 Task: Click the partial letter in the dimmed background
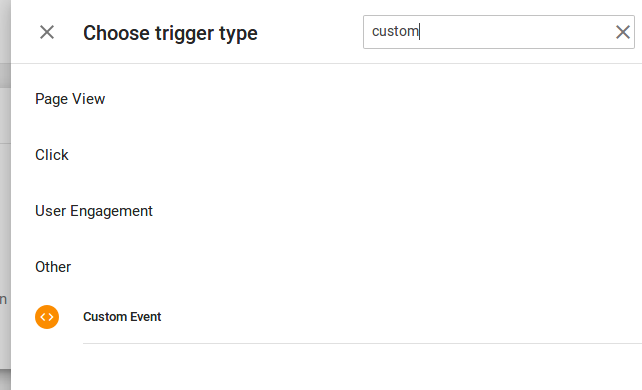[x=3, y=300]
